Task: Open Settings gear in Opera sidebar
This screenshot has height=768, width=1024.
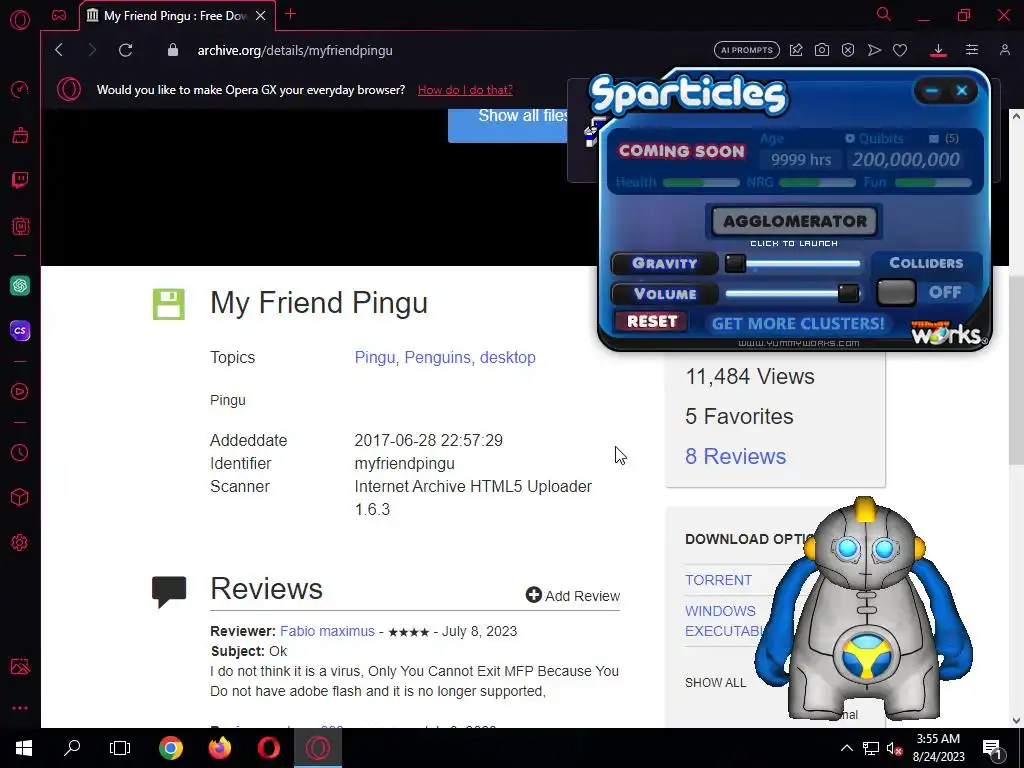Action: 20,542
